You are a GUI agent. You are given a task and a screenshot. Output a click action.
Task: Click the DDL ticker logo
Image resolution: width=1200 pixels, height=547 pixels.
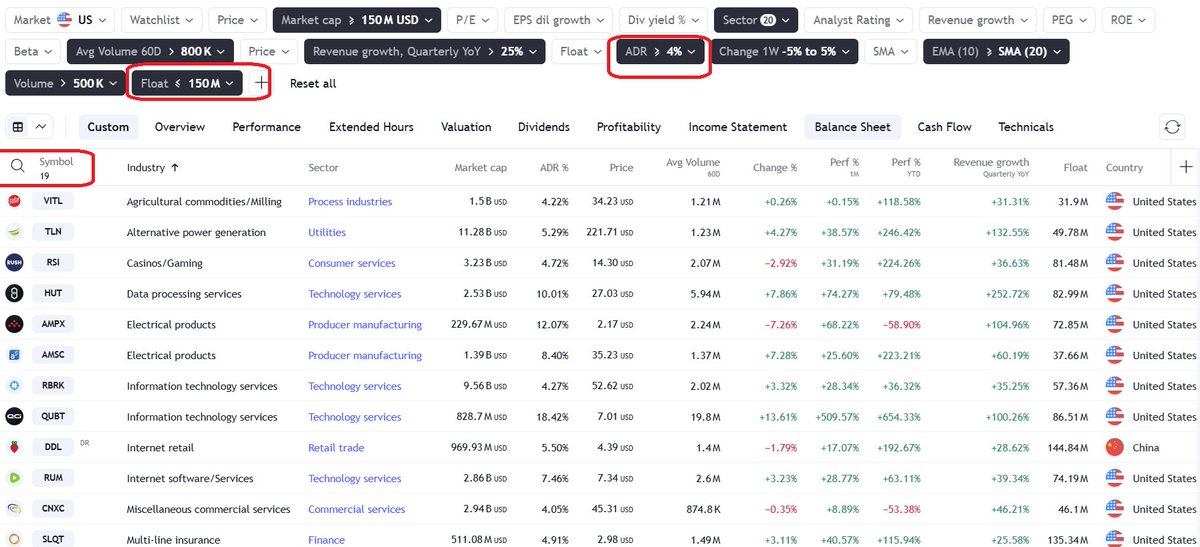[15, 447]
